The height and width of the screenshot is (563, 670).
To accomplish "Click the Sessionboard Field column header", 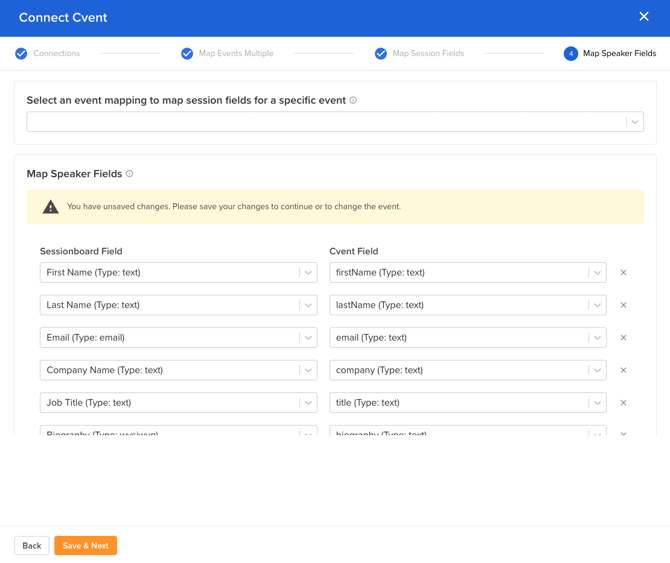I will 81,251.
